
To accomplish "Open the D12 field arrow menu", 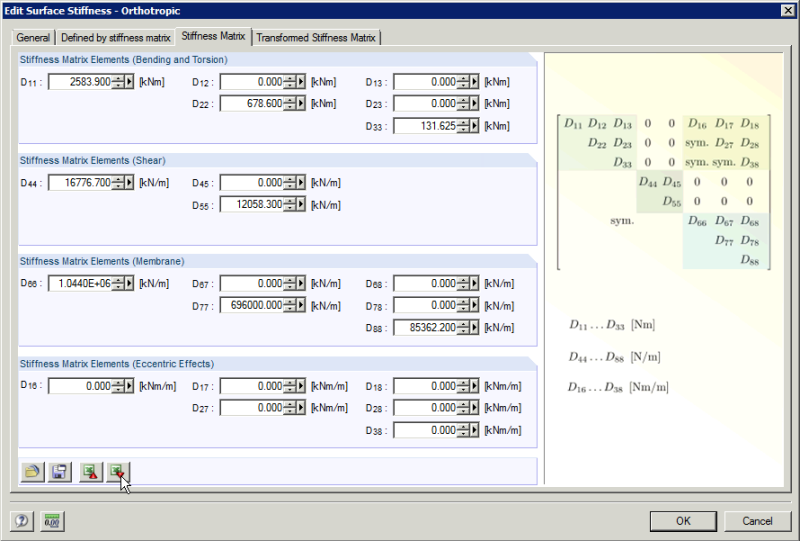I will (301, 82).
